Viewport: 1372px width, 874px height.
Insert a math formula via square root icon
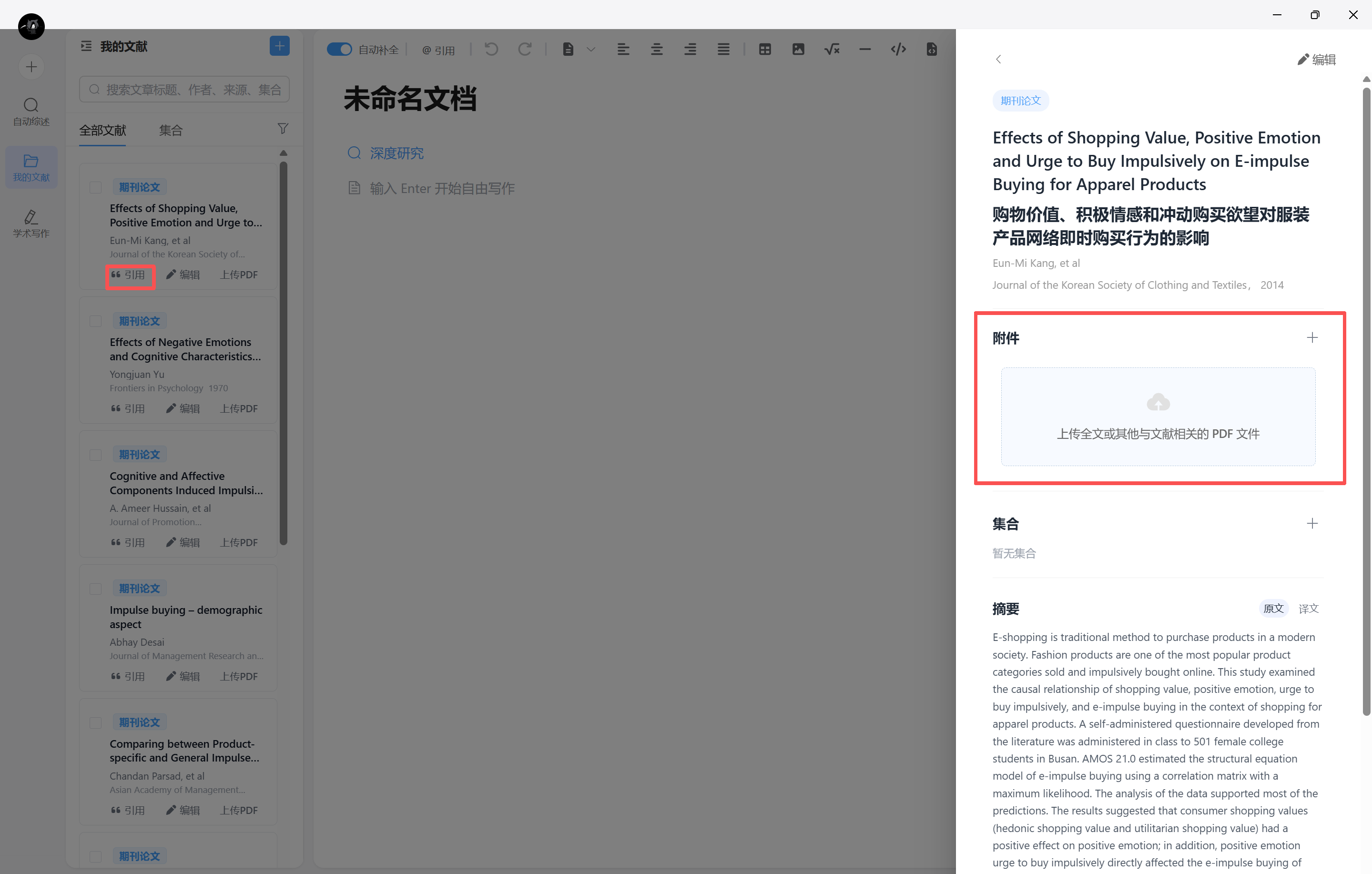click(831, 50)
